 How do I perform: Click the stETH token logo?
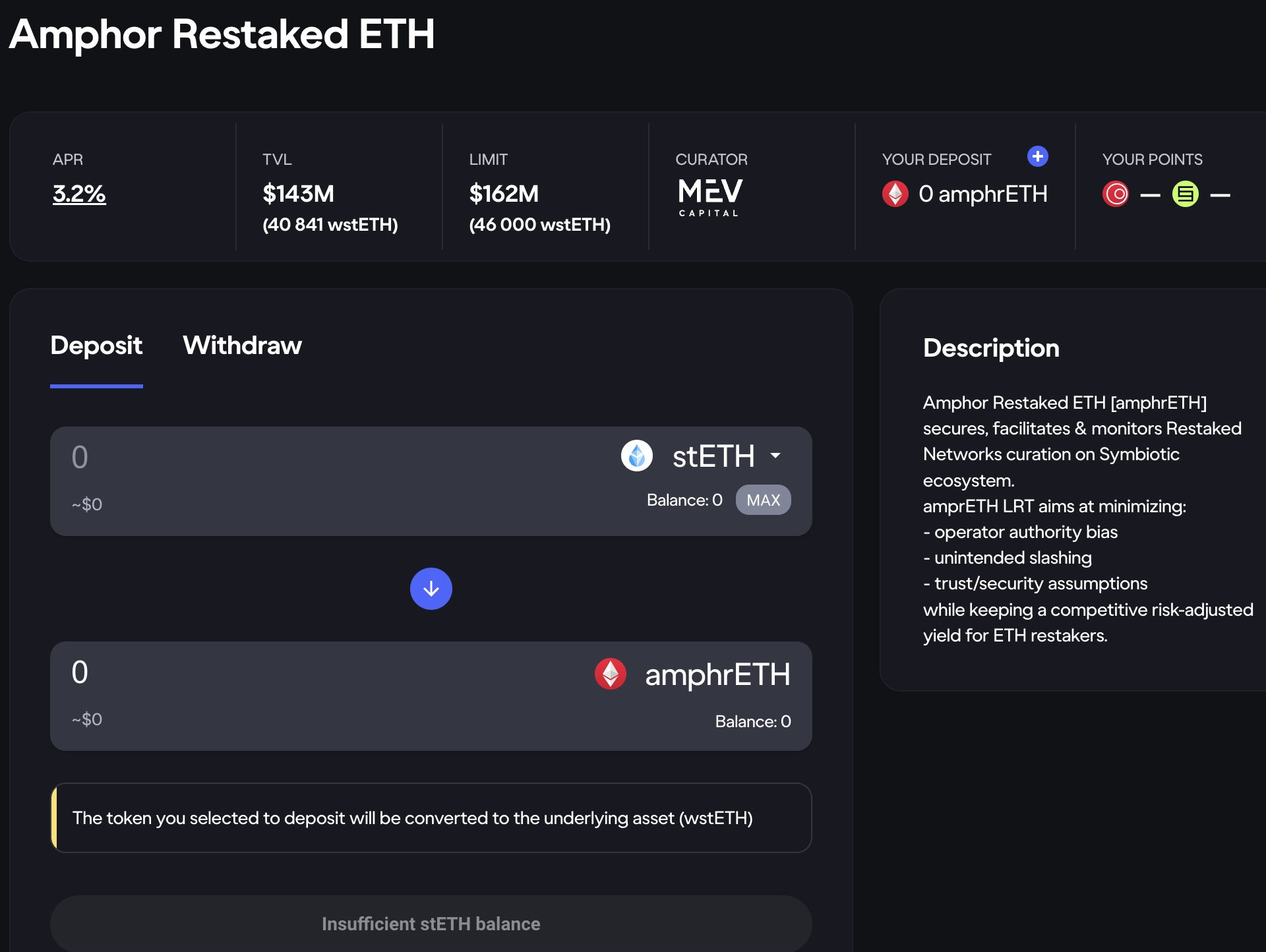click(x=637, y=456)
